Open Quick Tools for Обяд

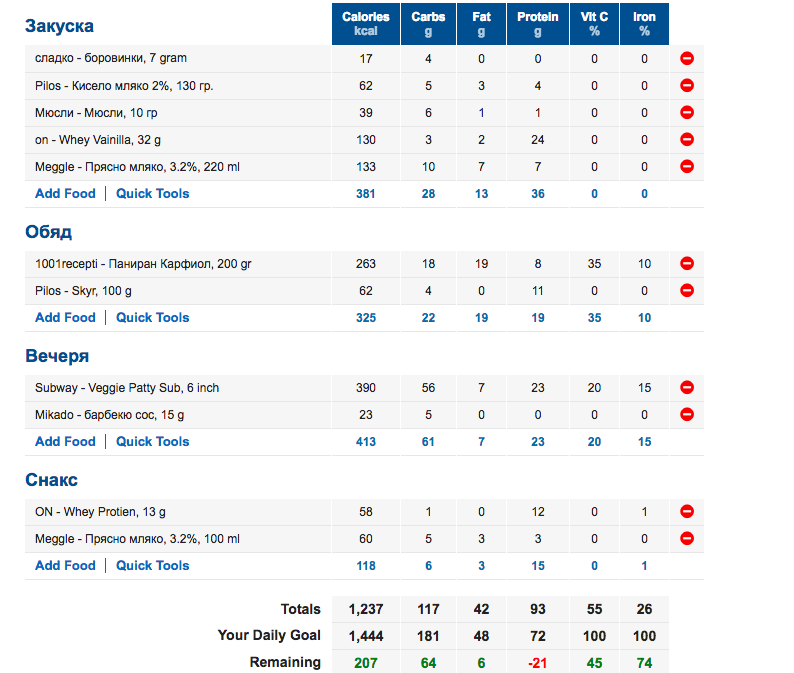152,318
